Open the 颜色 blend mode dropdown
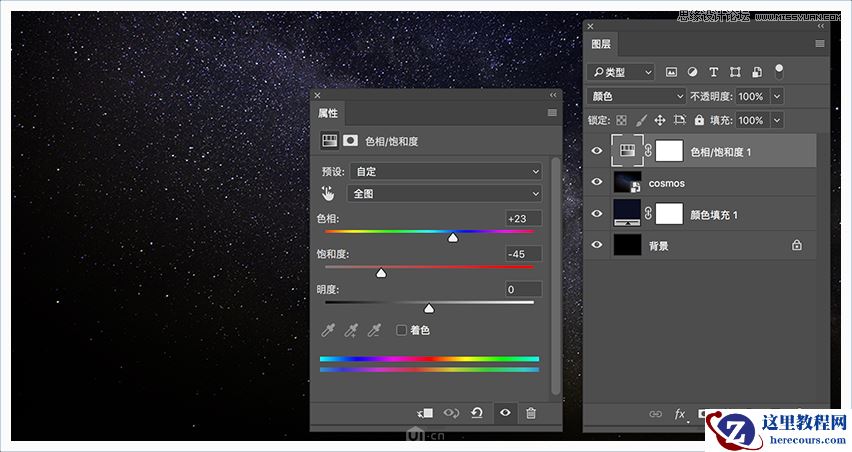The image size is (852, 452). pyautogui.click(x=636, y=96)
